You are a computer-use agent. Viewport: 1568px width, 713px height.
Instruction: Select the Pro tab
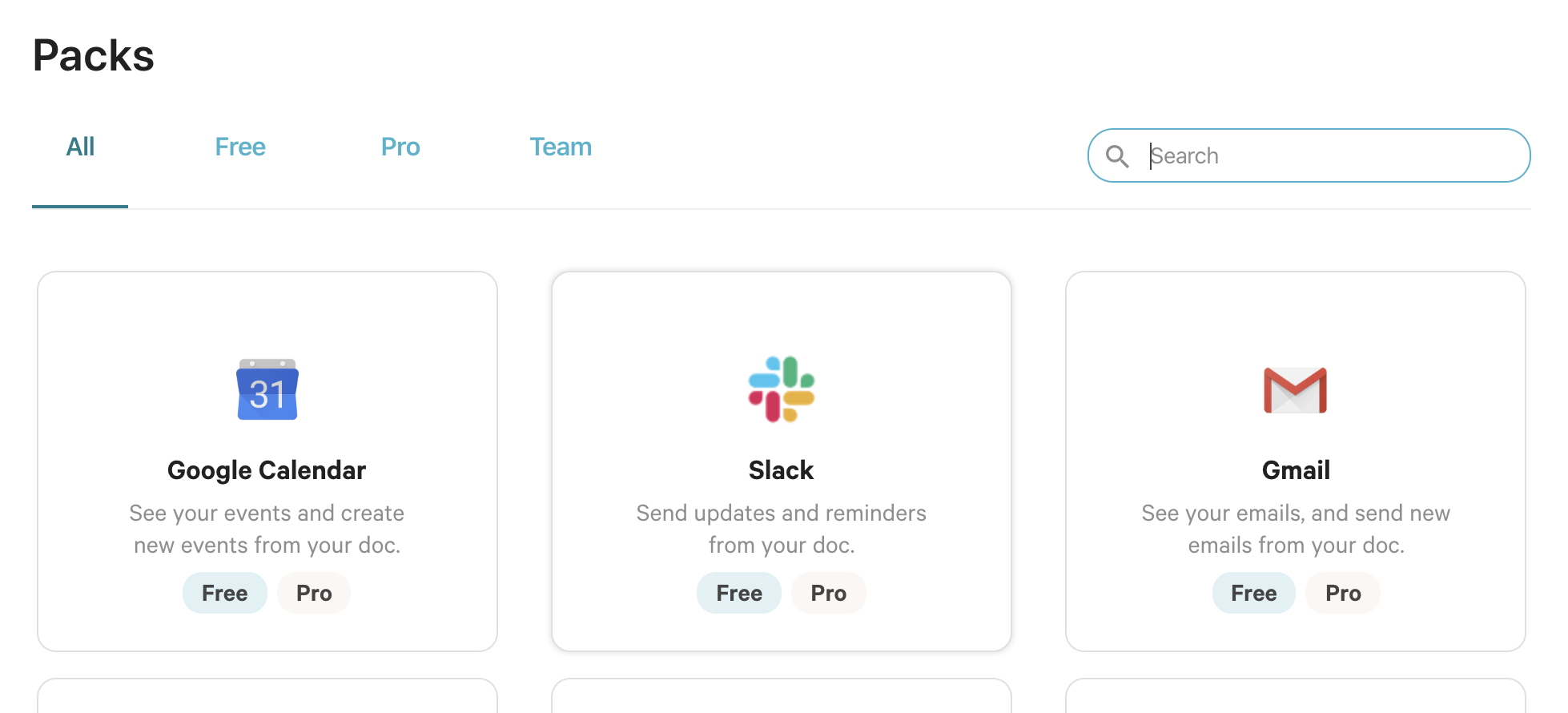point(400,147)
